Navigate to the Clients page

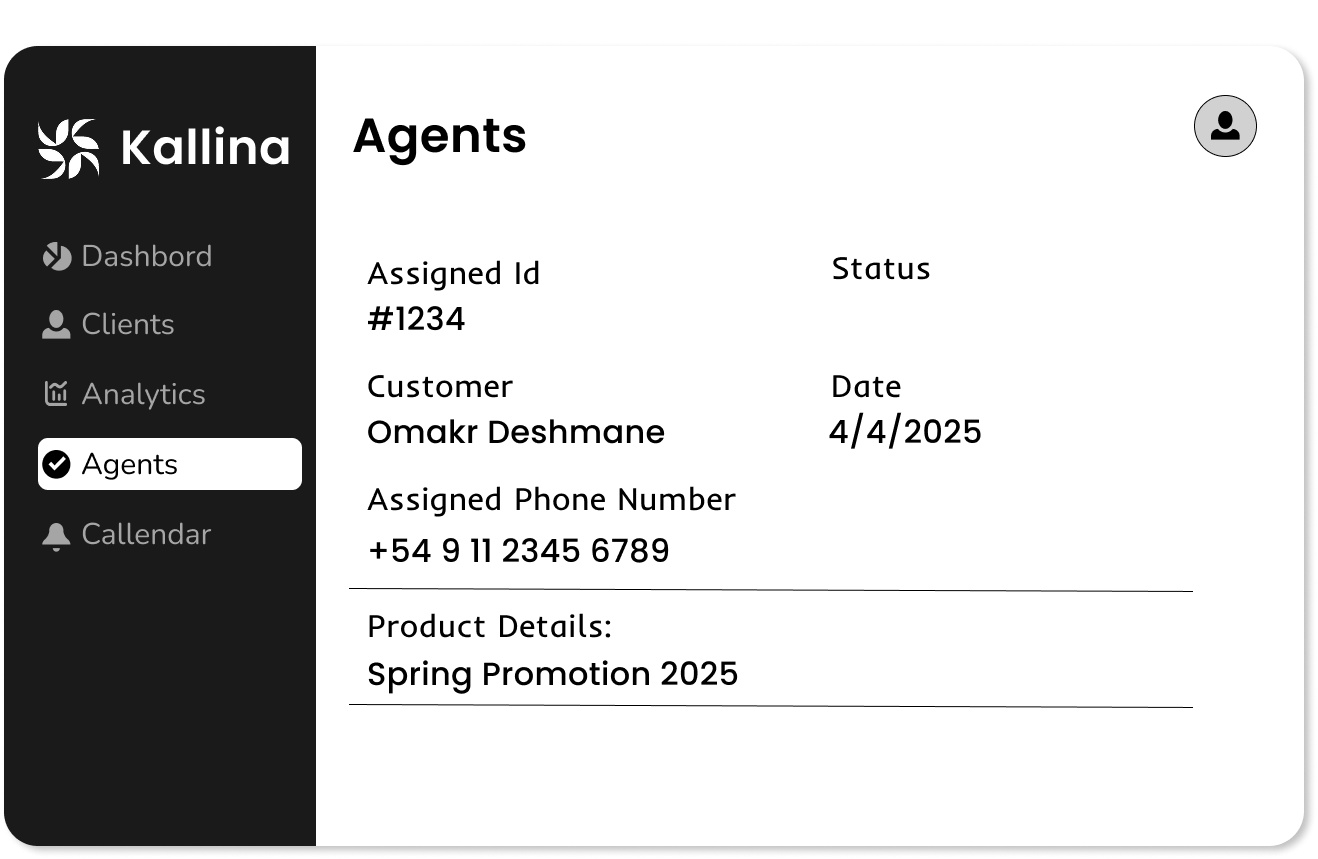point(128,324)
